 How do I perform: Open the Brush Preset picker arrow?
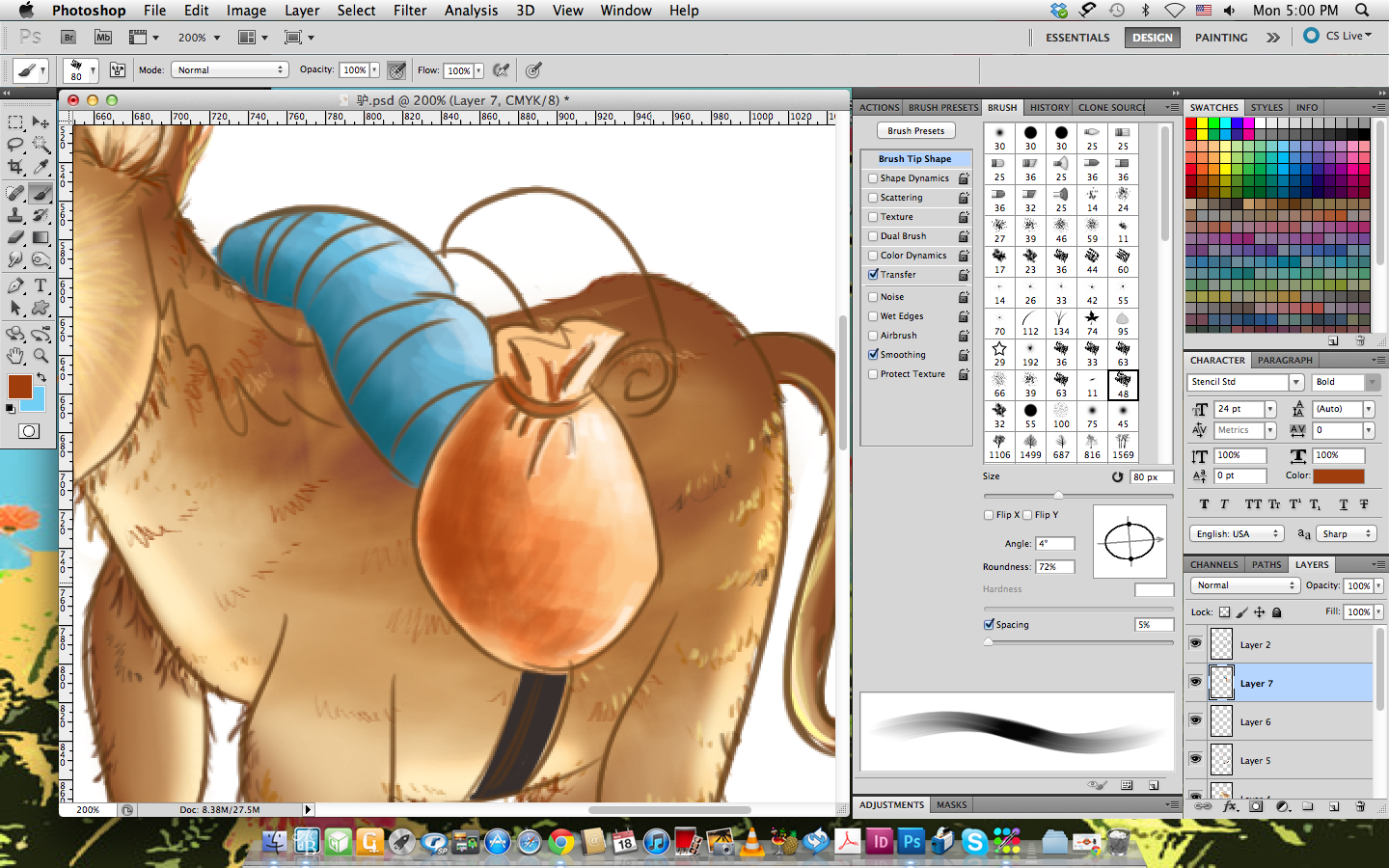click(93, 70)
